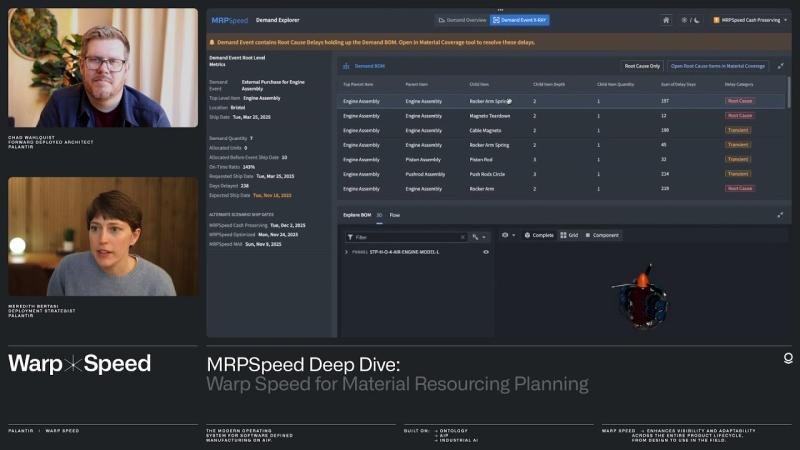Switch to Flow tab in Explore BOM

coord(395,215)
